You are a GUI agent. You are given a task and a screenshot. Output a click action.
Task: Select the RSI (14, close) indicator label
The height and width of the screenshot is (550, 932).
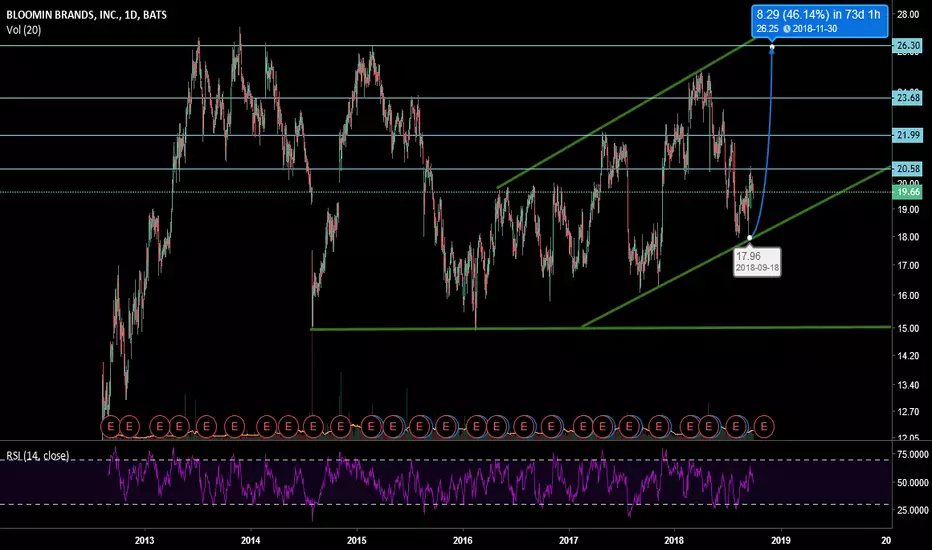point(37,455)
